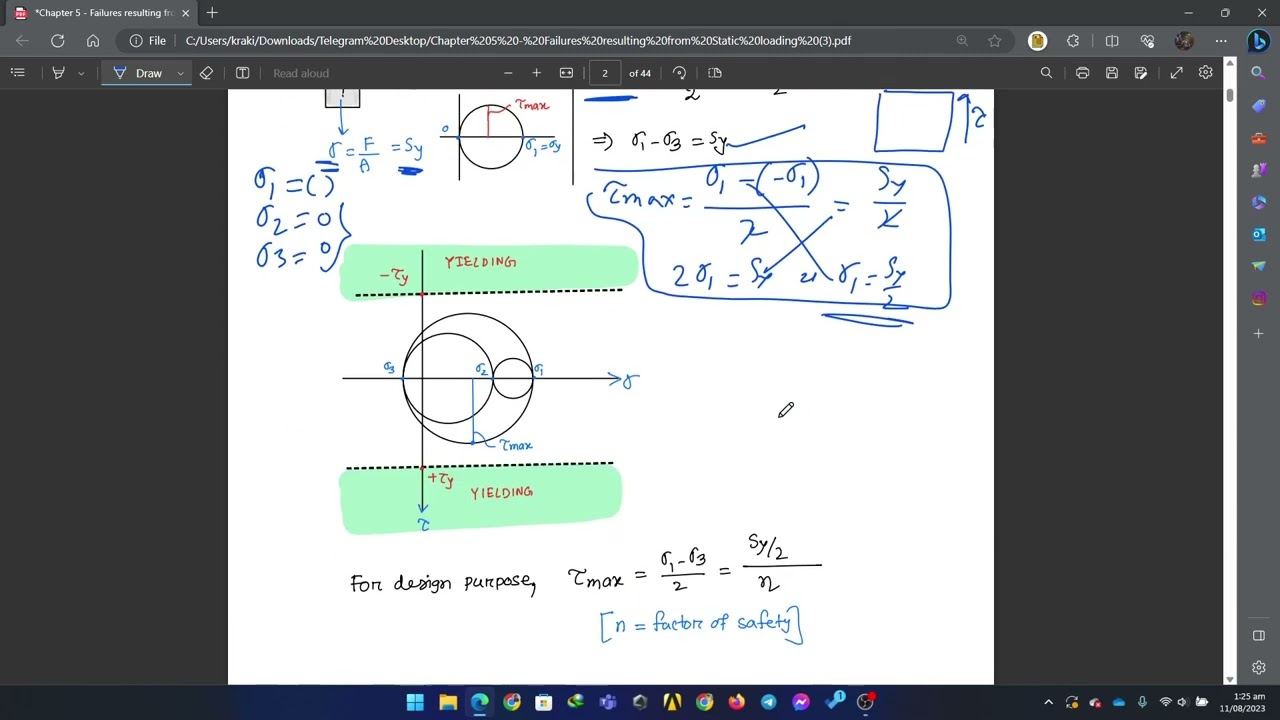The width and height of the screenshot is (1280, 720).
Task: Rotate the PDF page
Action: [680, 73]
